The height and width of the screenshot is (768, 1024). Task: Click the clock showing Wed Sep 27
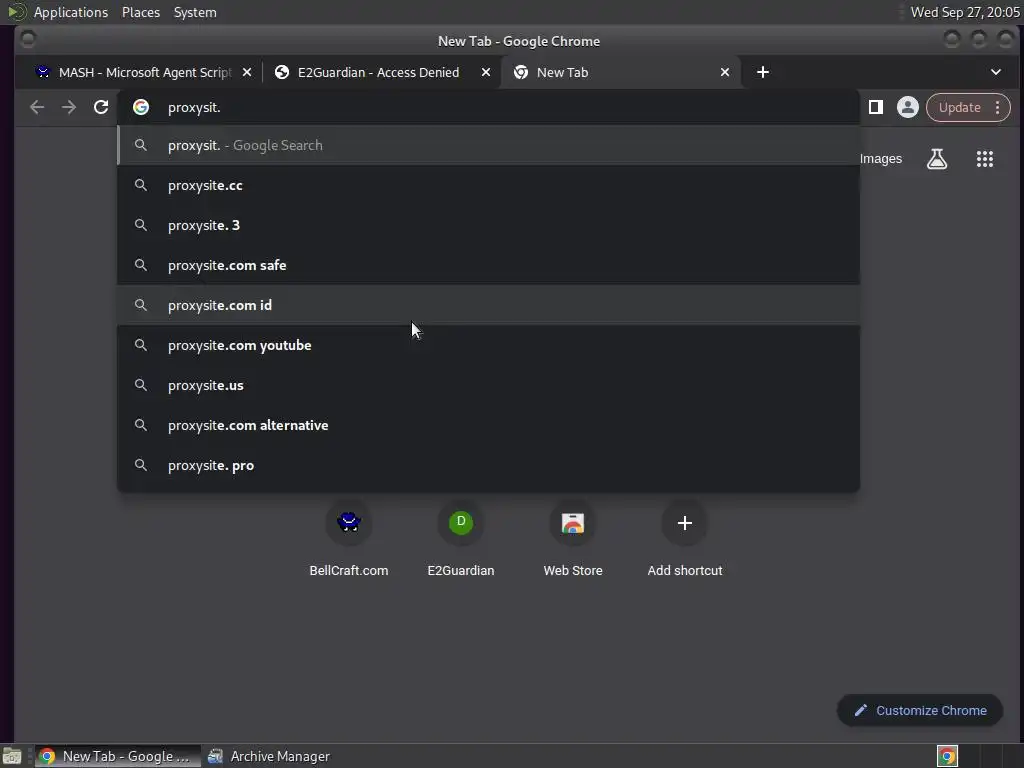965,12
